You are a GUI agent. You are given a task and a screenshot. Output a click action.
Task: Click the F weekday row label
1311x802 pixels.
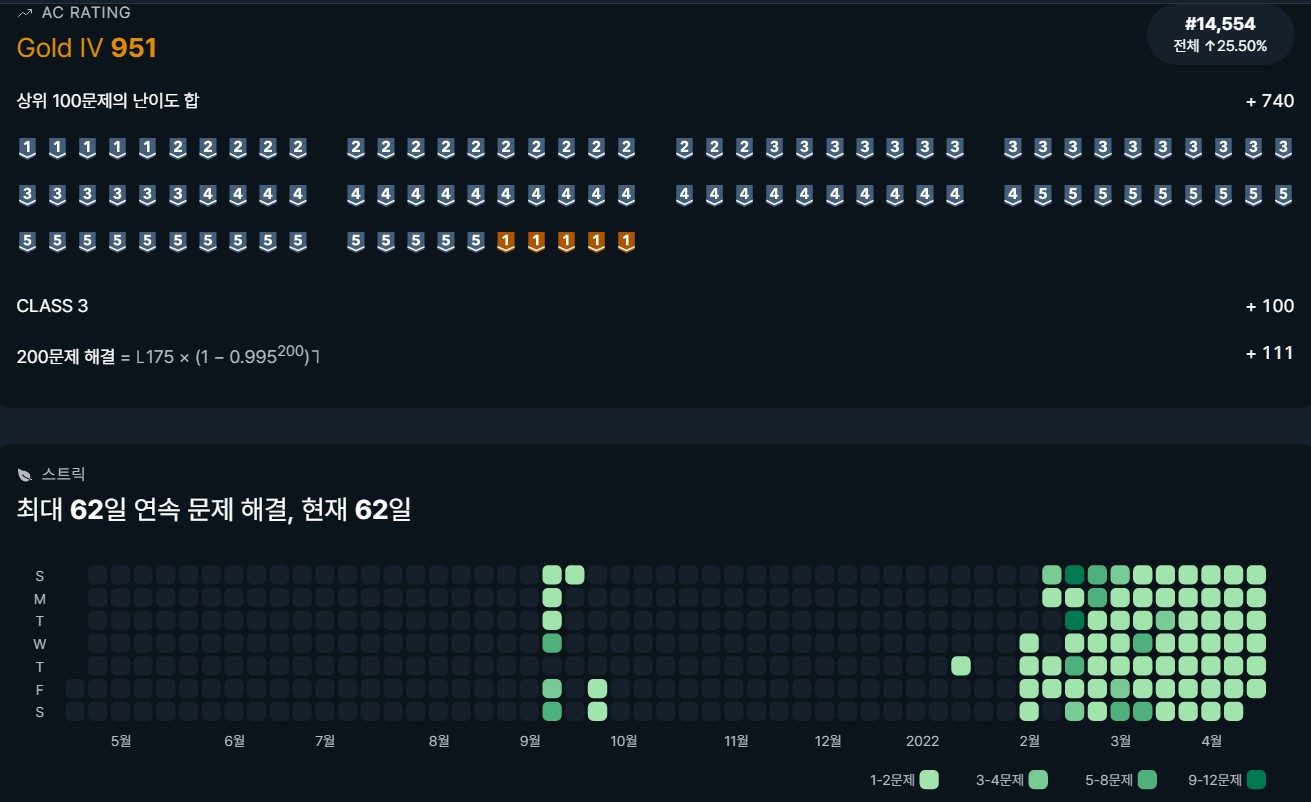pyautogui.click(x=40, y=689)
